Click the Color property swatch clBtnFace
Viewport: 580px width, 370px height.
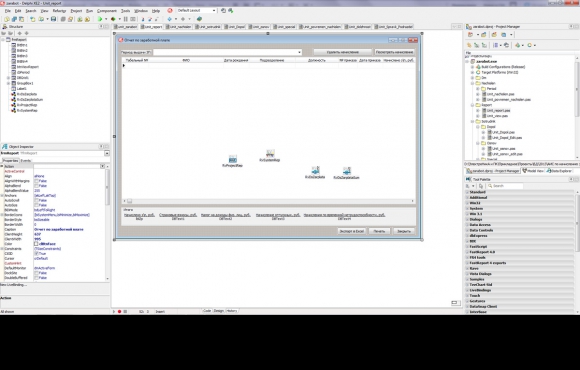click(36, 244)
